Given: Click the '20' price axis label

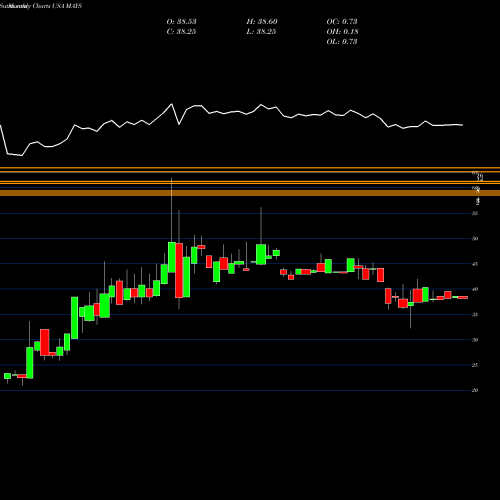Looking at the screenshot, I should pos(475,390).
